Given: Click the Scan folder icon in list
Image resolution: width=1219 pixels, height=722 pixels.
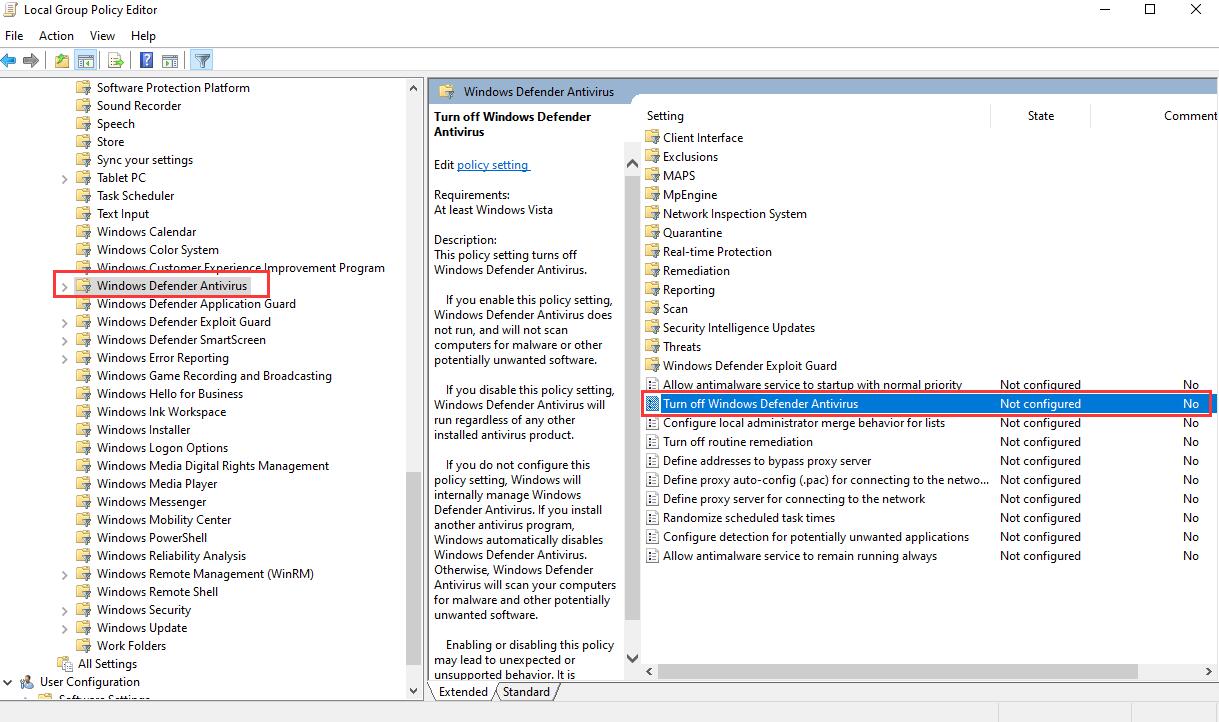Looking at the screenshot, I should pyautogui.click(x=653, y=309).
